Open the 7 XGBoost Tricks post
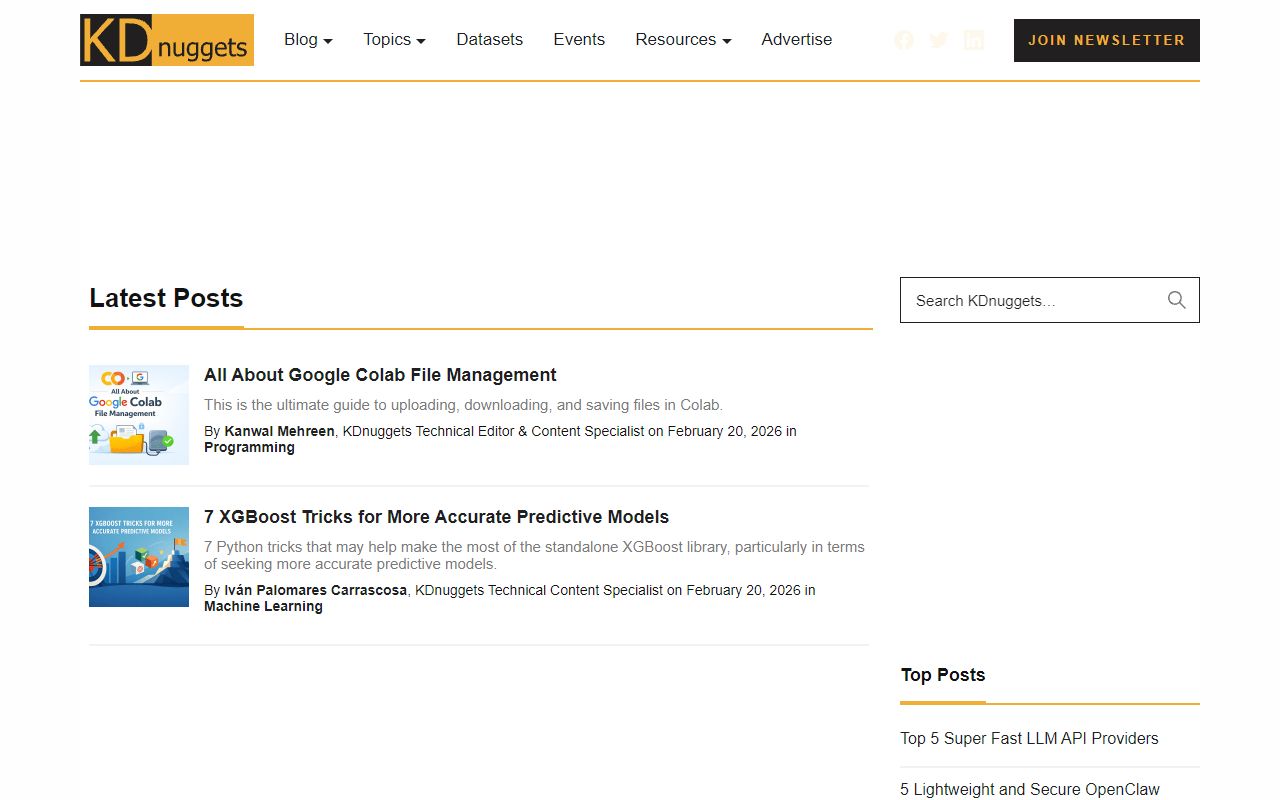The image size is (1280, 800). click(436, 517)
